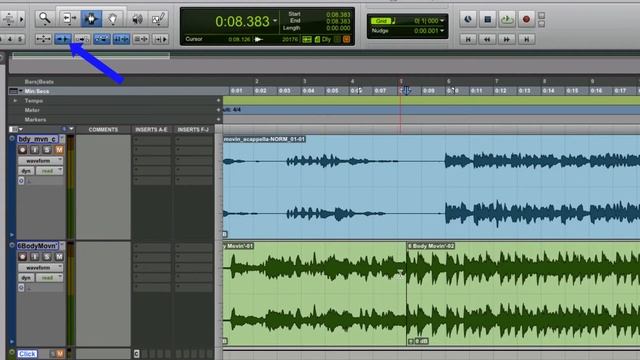
Task: Click dyn button on bdy_mvn_c track
Action: 26,171
